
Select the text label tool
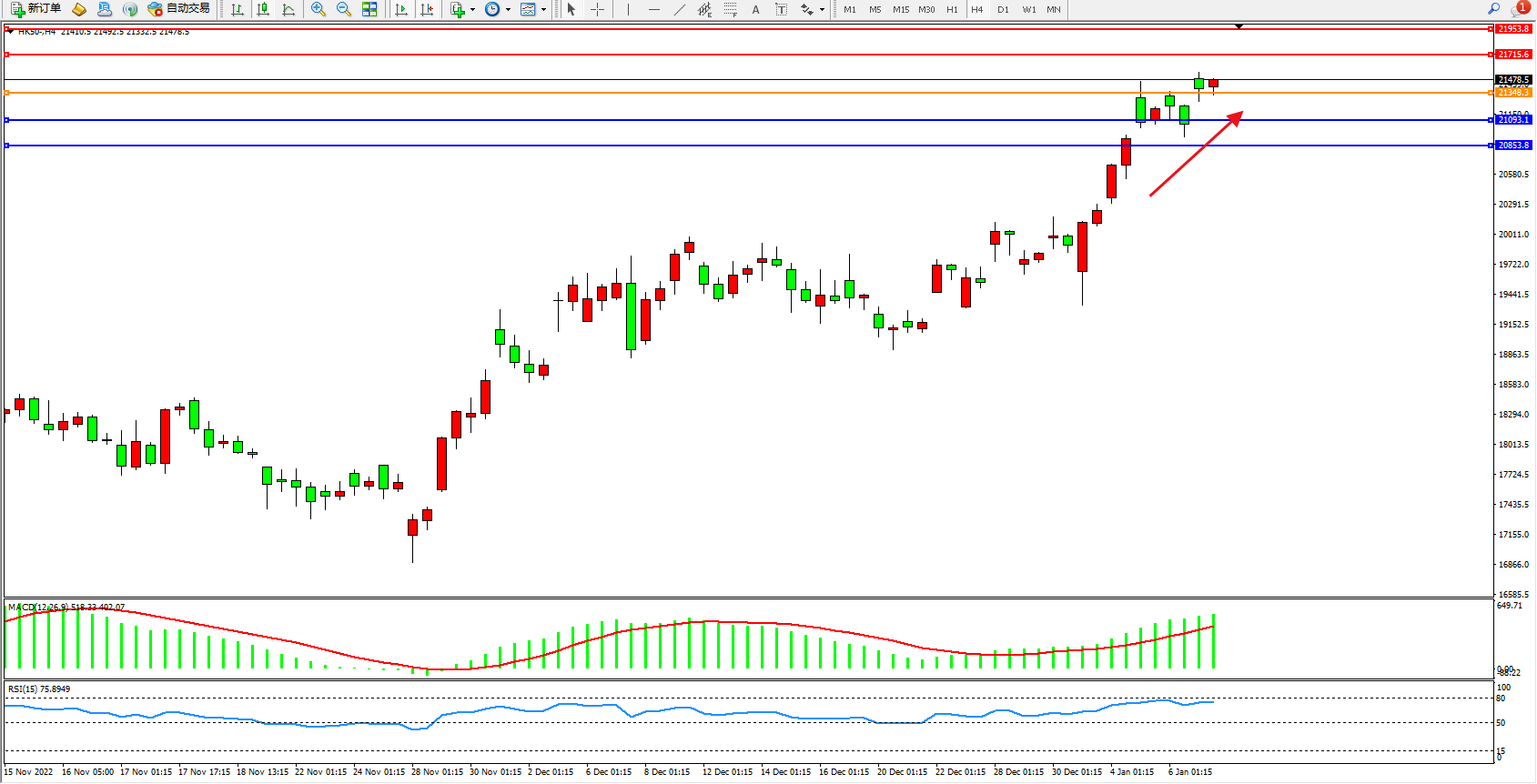[781, 9]
